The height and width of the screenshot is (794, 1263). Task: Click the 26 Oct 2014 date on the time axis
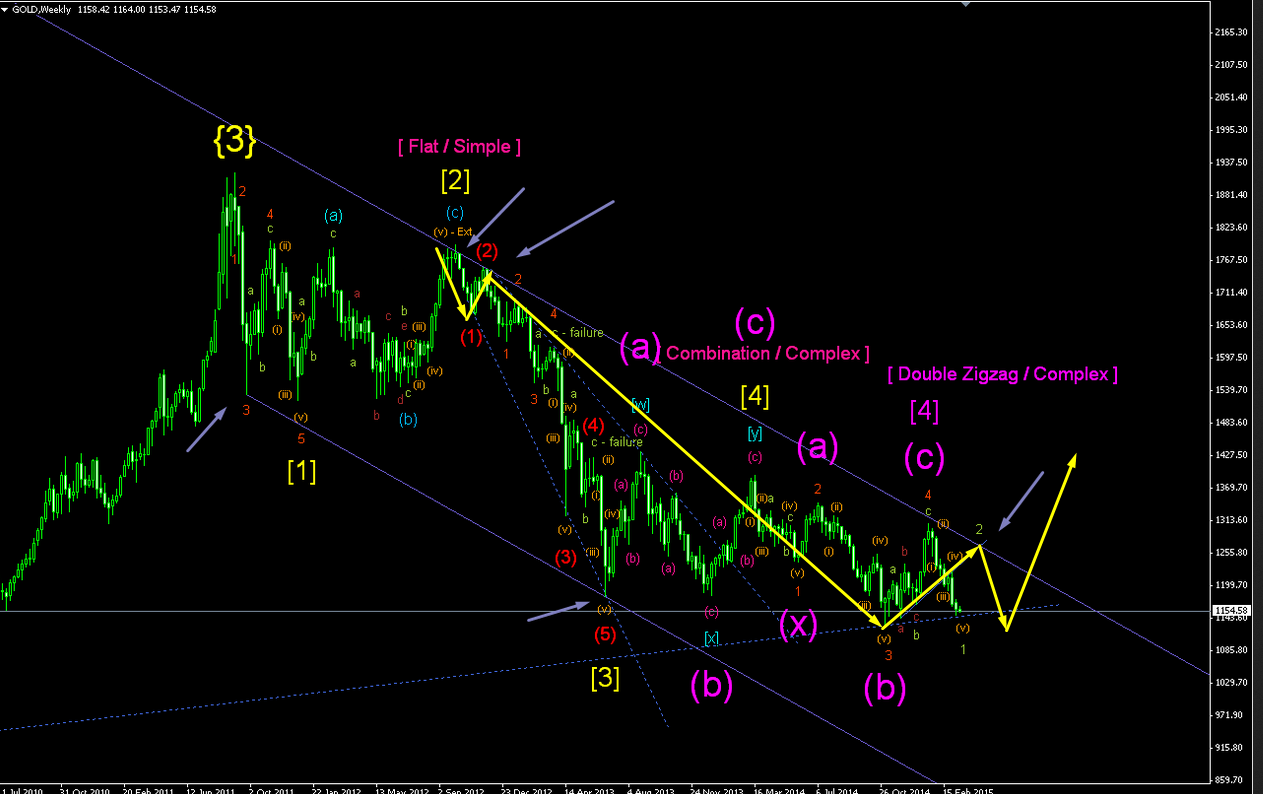(x=906, y=790)
